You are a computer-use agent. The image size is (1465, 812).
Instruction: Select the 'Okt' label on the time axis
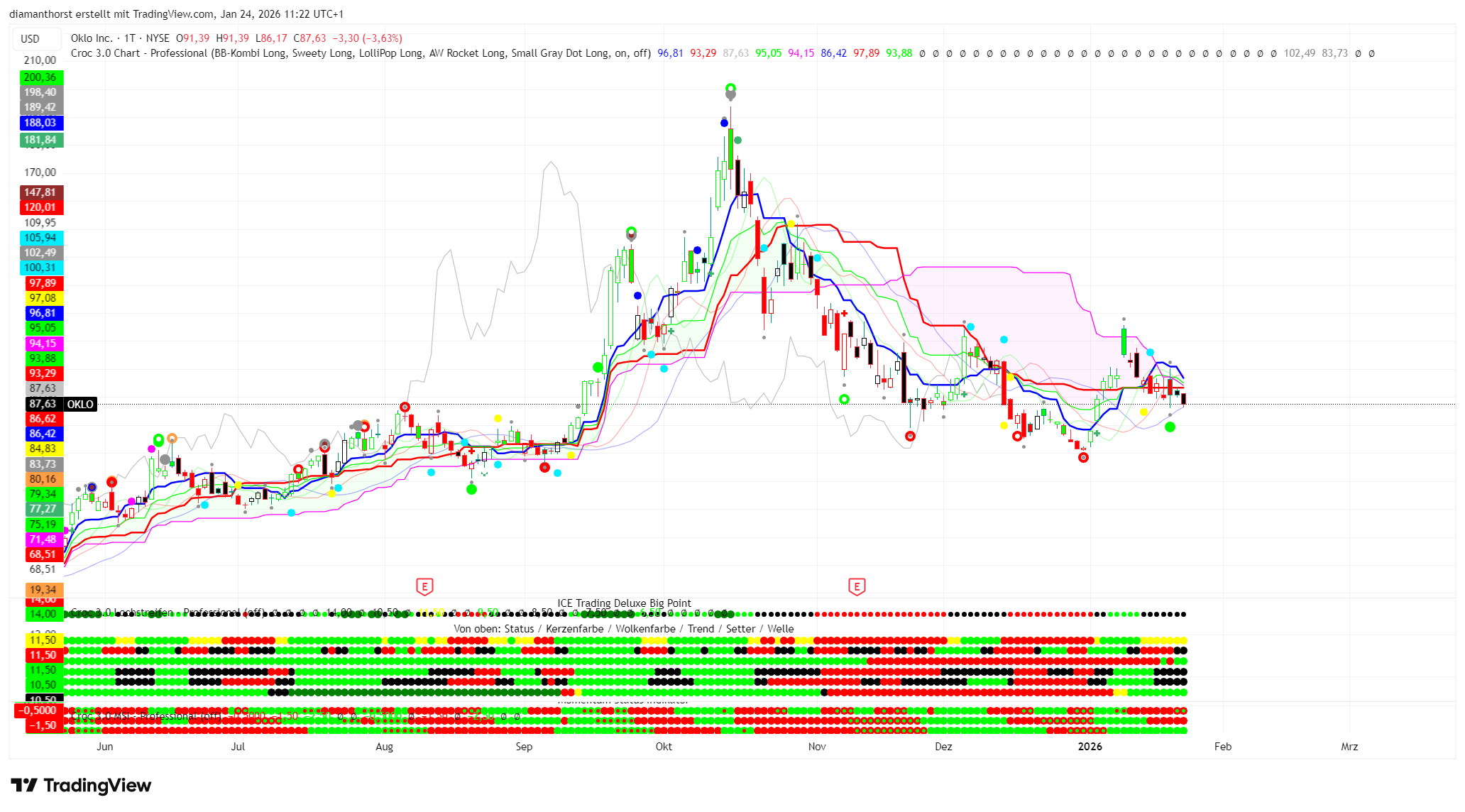click(664, 746)
